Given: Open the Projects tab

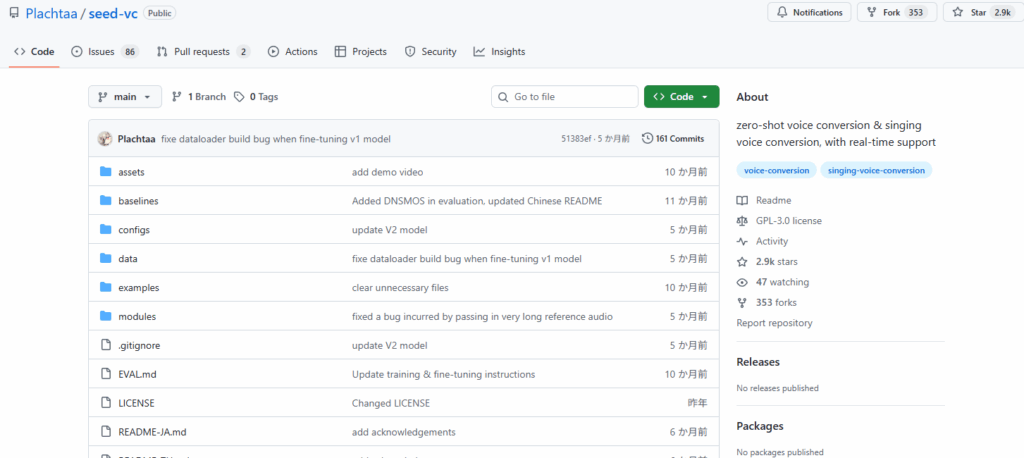Looking at the screenshot, I should [x=360, y=52].
